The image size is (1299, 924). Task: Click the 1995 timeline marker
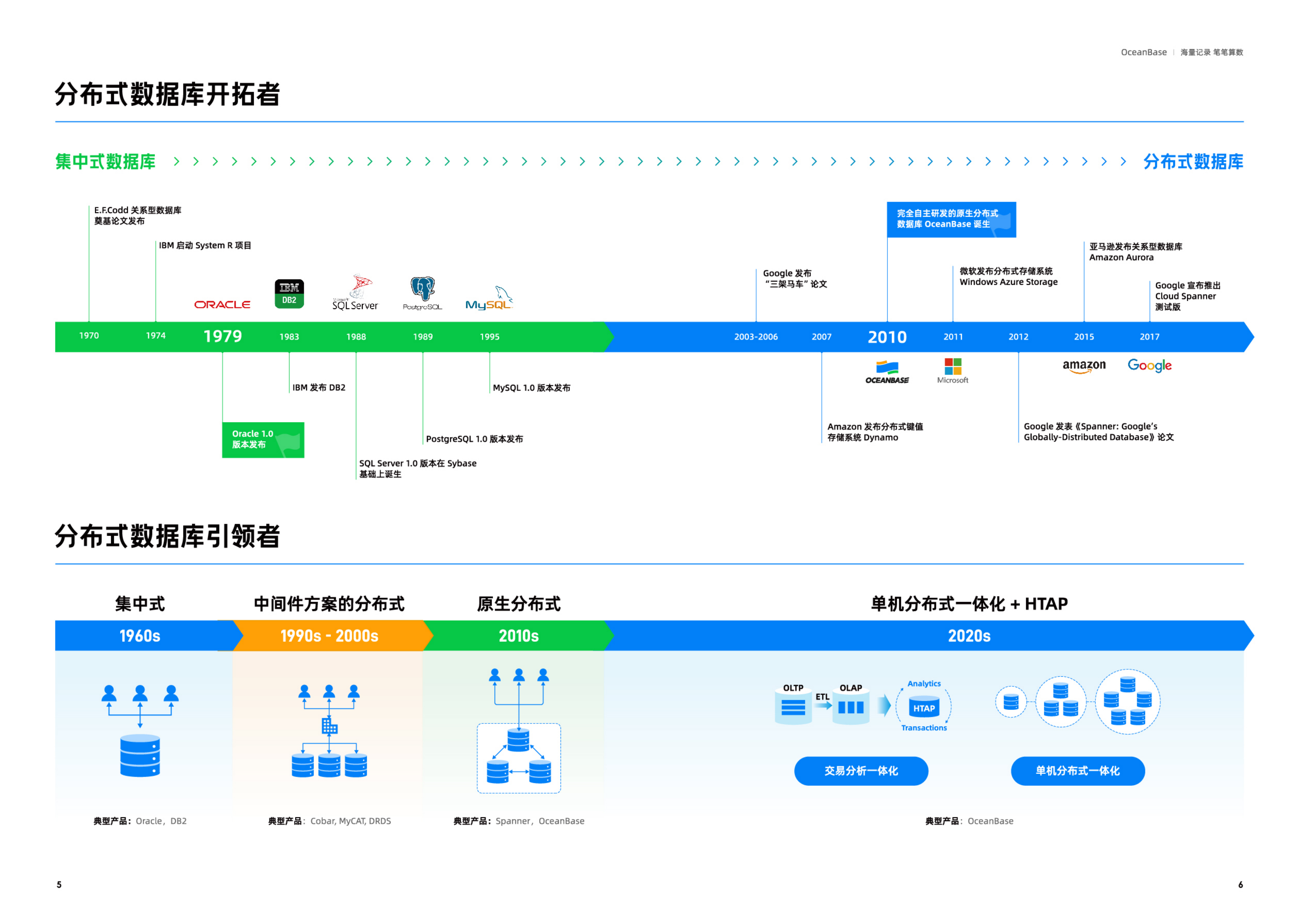click(489, 337)
